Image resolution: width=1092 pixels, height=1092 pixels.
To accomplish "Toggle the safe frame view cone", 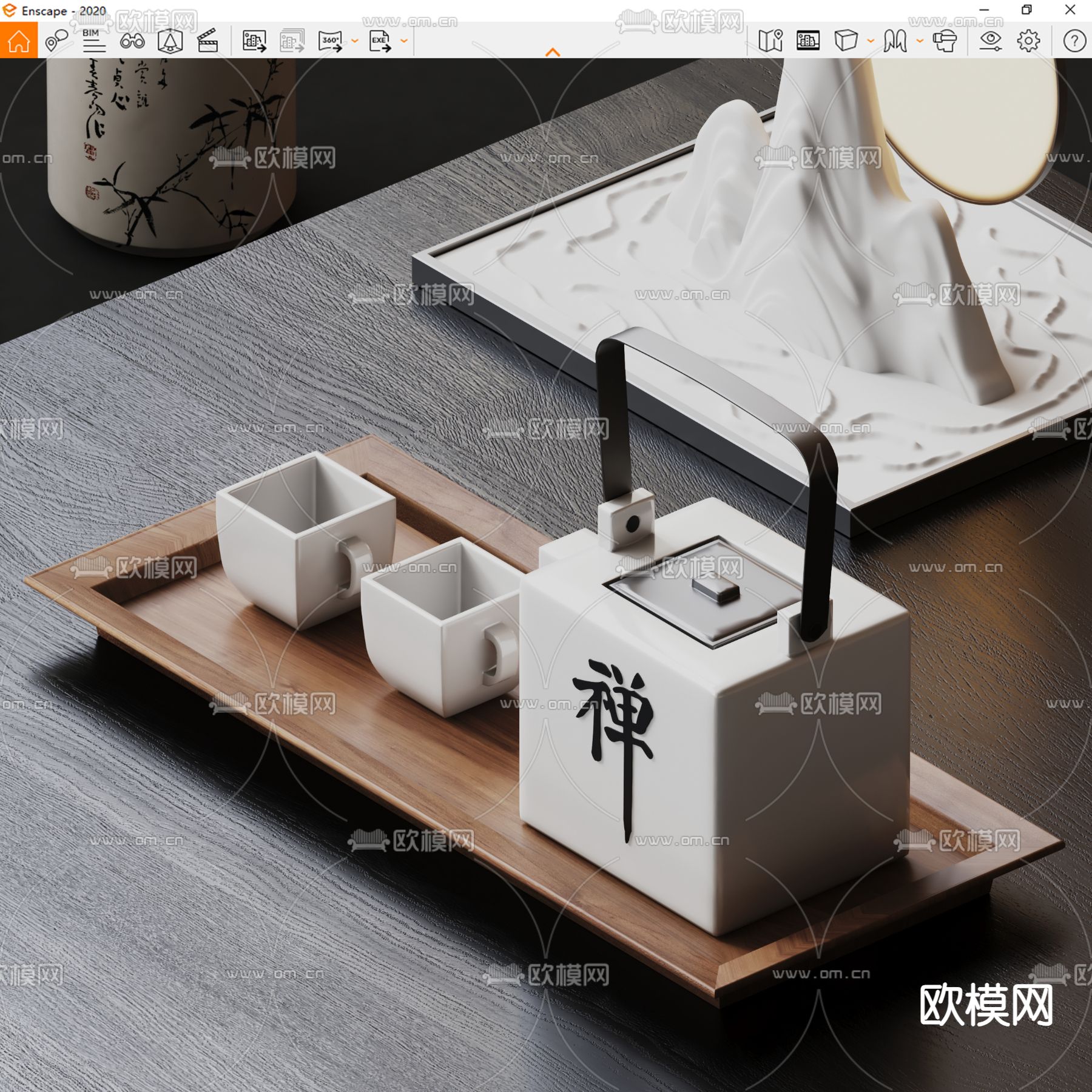I will 170,41.
